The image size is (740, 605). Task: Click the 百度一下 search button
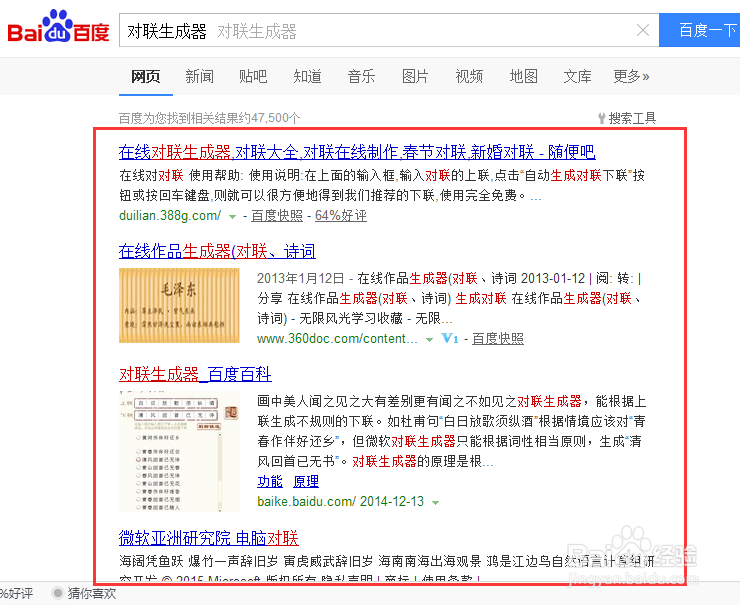pyautogui.click(x=699, y=30)
